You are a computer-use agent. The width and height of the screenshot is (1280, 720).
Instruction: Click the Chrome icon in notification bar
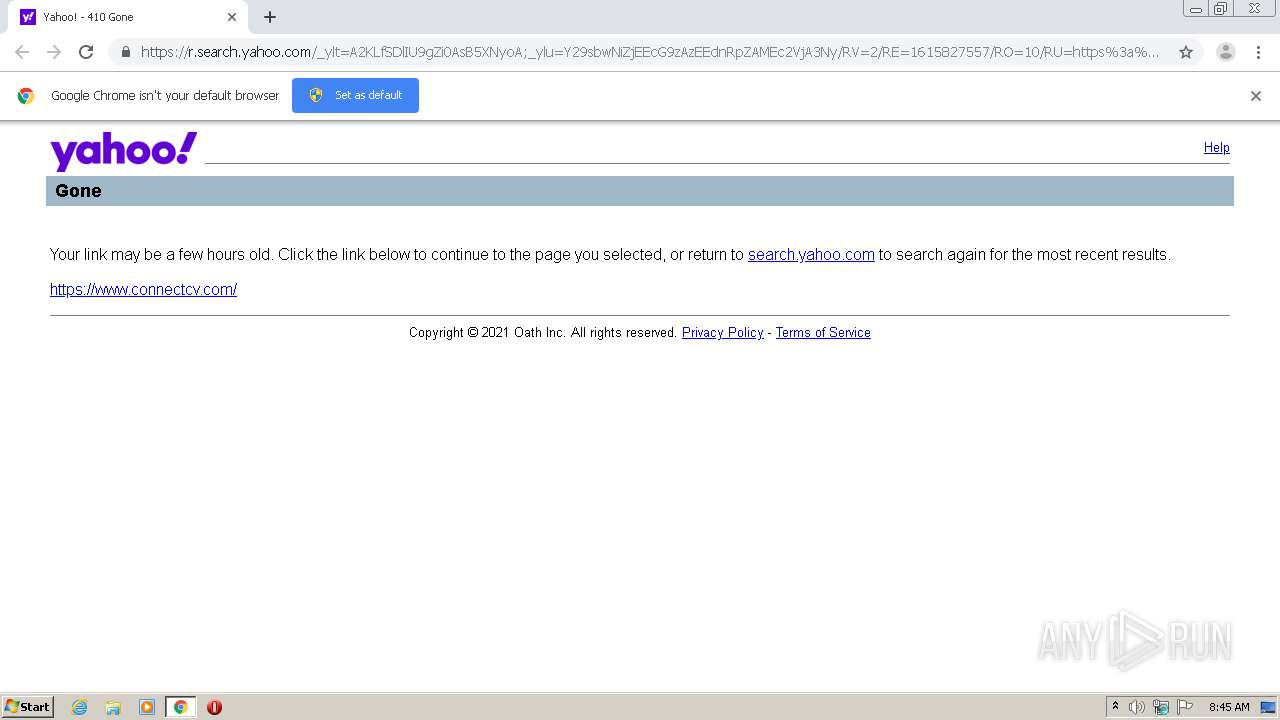pyautogui.click(x=26, y=96)
